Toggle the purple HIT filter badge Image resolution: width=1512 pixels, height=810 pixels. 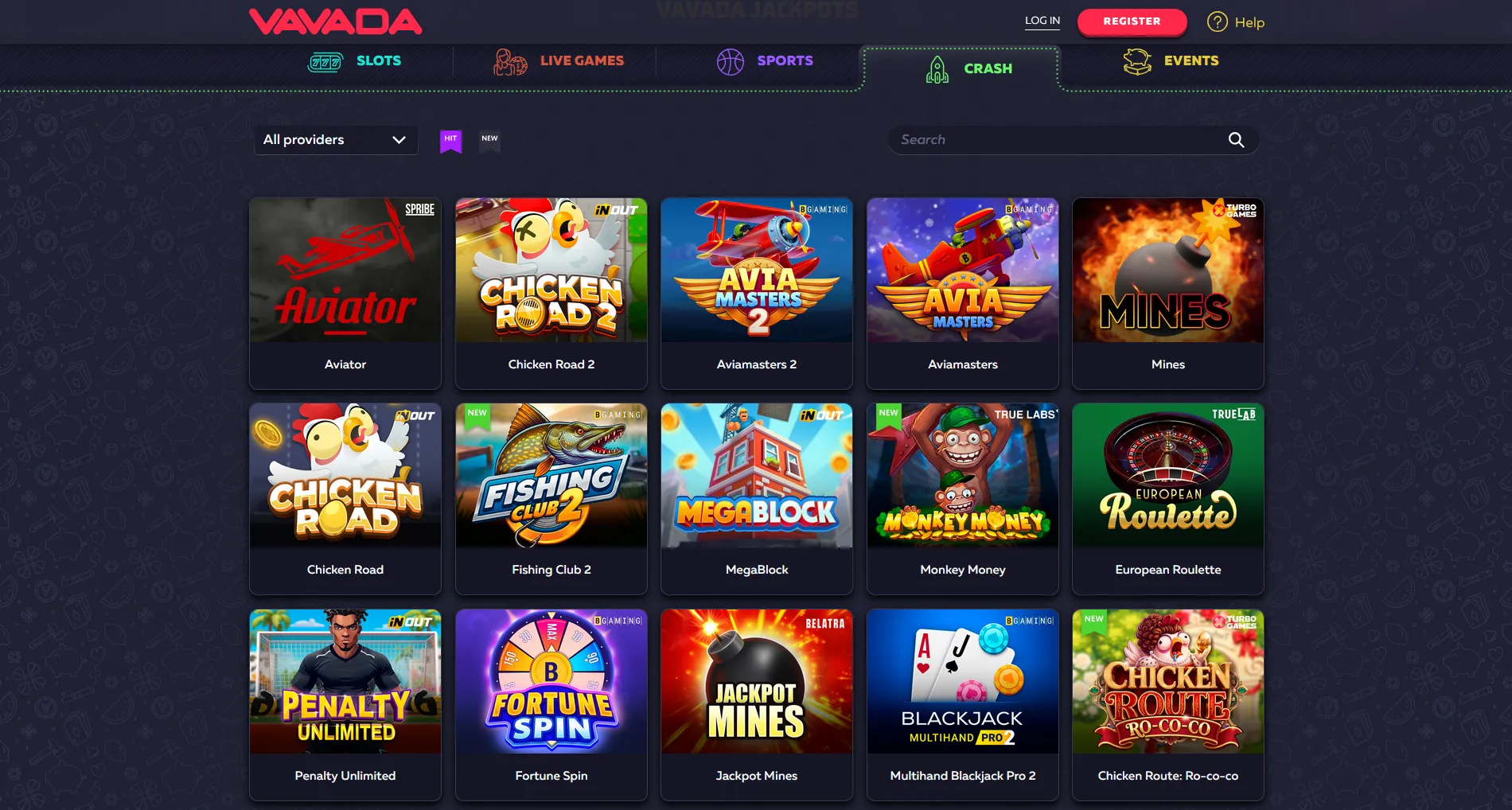pyautogui.click(x=450, y=141)
